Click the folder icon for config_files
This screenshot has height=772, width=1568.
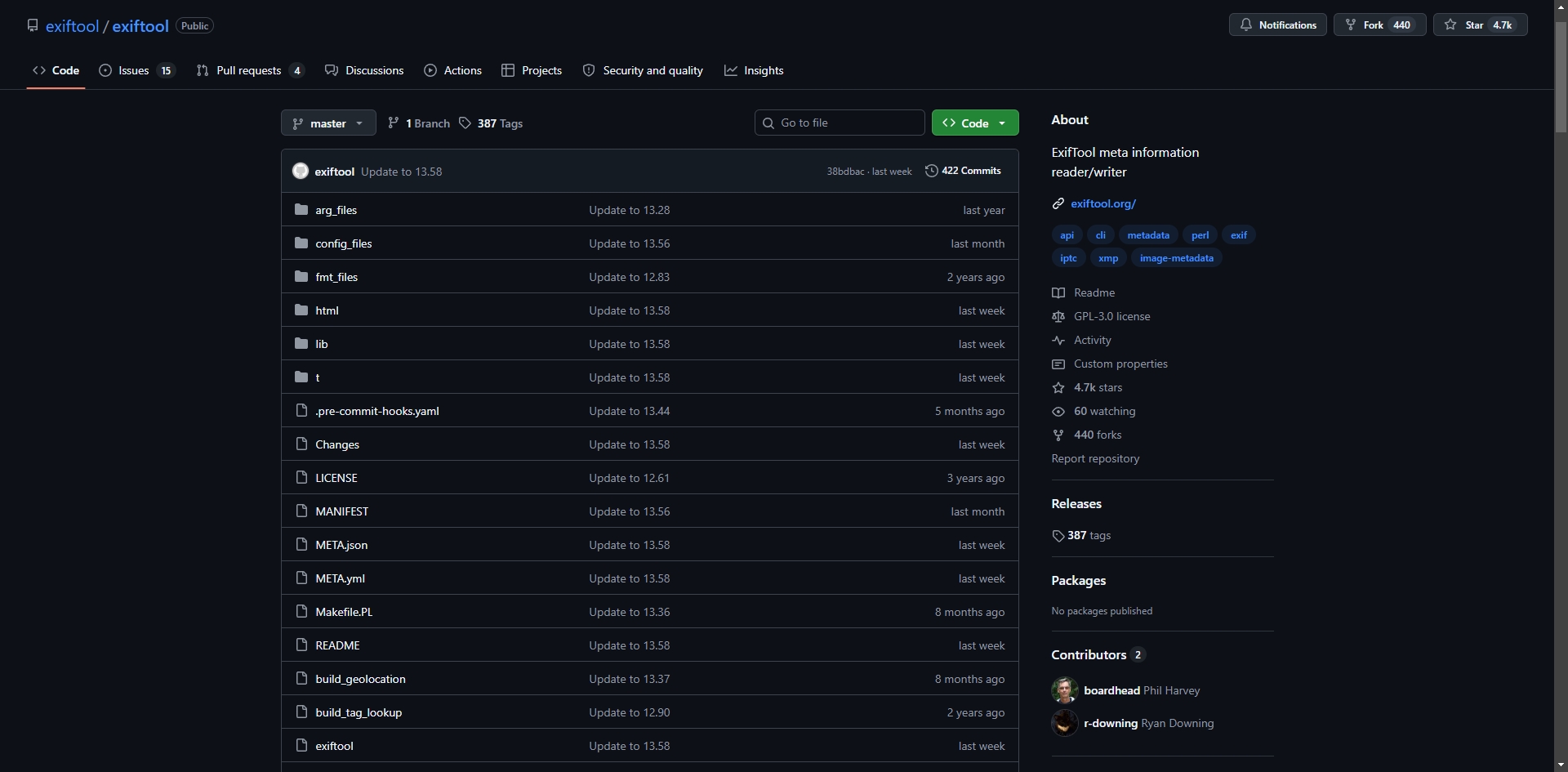point(301,243)
